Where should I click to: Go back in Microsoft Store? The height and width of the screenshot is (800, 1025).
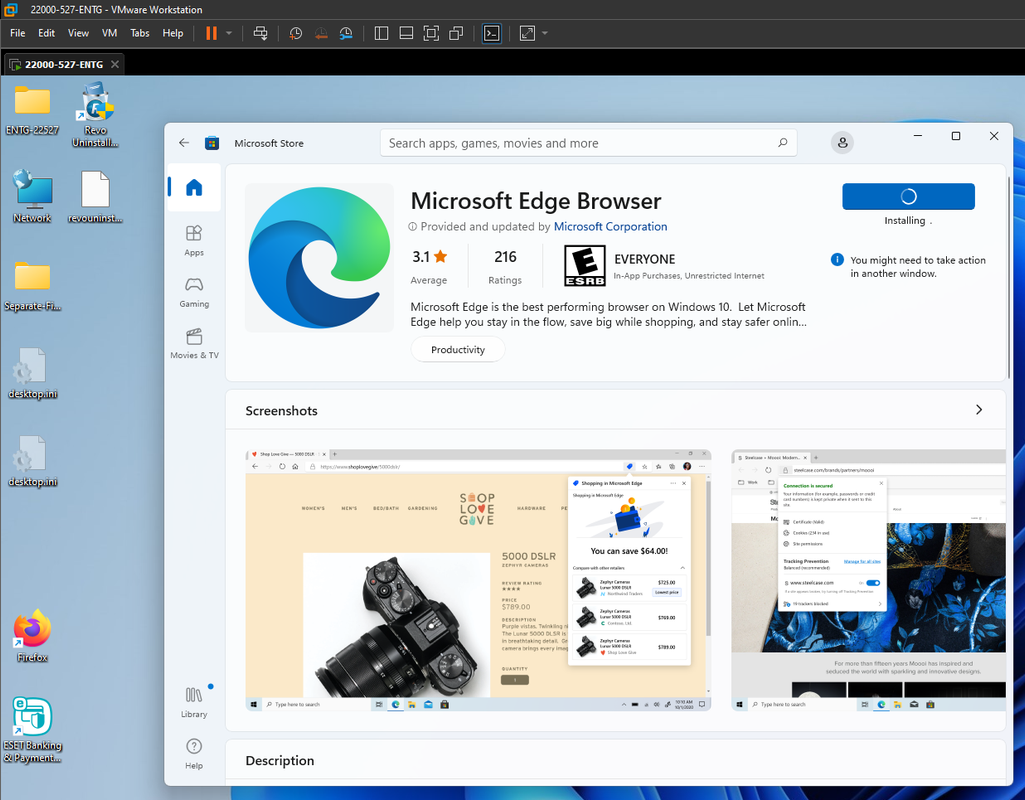(184, 142)
